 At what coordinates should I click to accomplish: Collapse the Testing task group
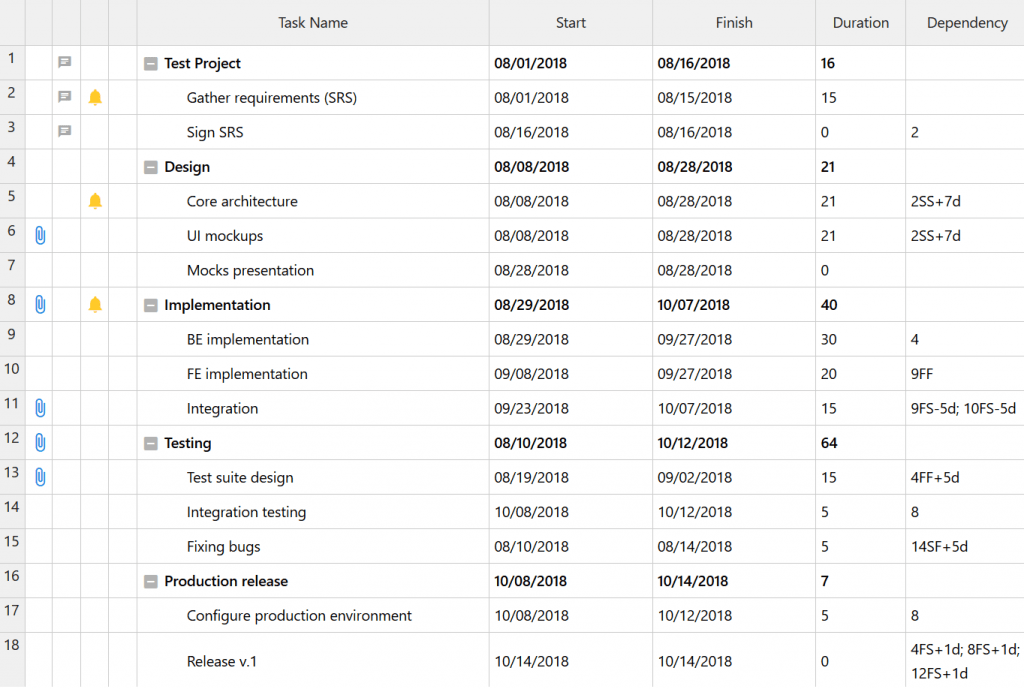point(151,443)
